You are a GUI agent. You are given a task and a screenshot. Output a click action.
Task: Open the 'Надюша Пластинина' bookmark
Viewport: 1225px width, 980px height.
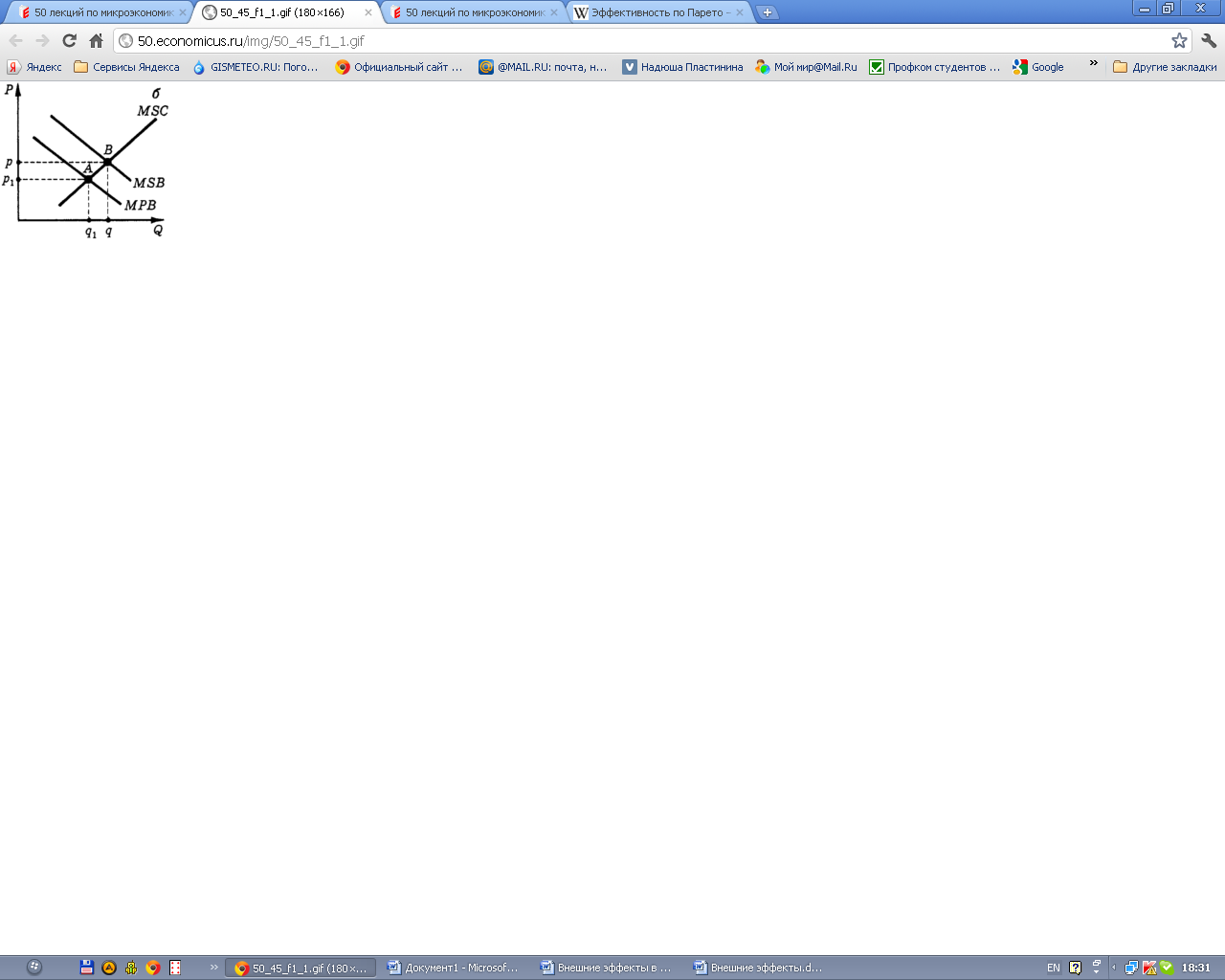[682, 67]
